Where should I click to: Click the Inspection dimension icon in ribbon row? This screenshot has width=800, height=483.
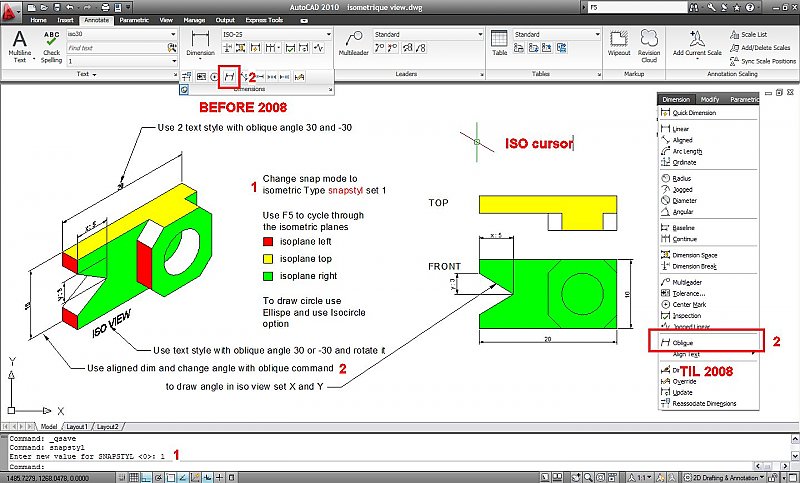click(x=290, y=48)
